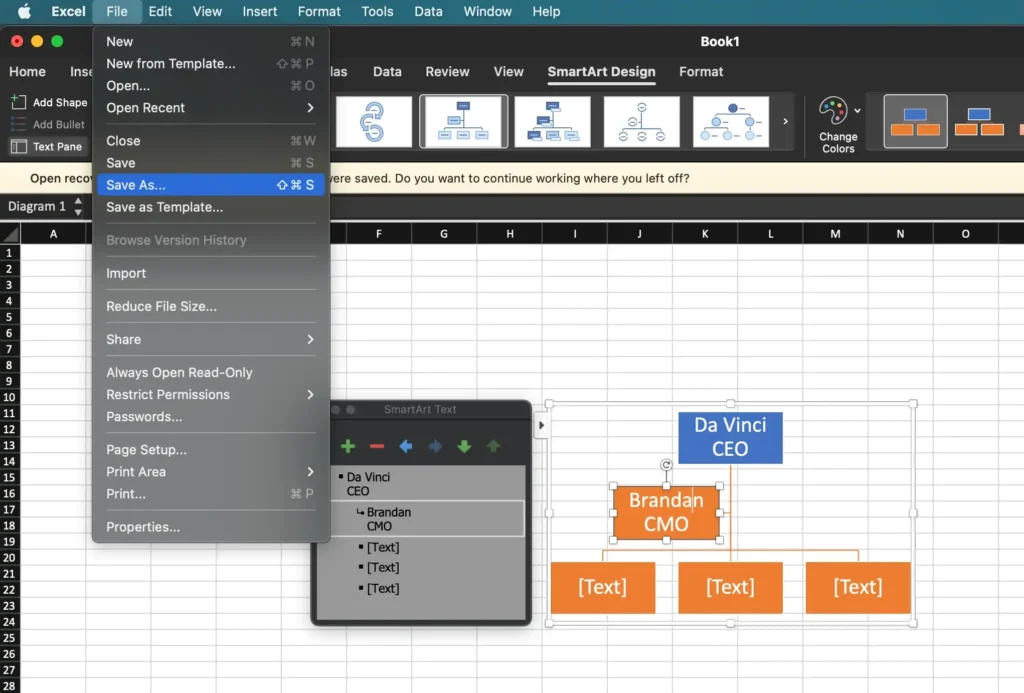Expand the Share submenu
Image resolution: width=1024 pixels, height=693 pixels.
tap(210, 339)
